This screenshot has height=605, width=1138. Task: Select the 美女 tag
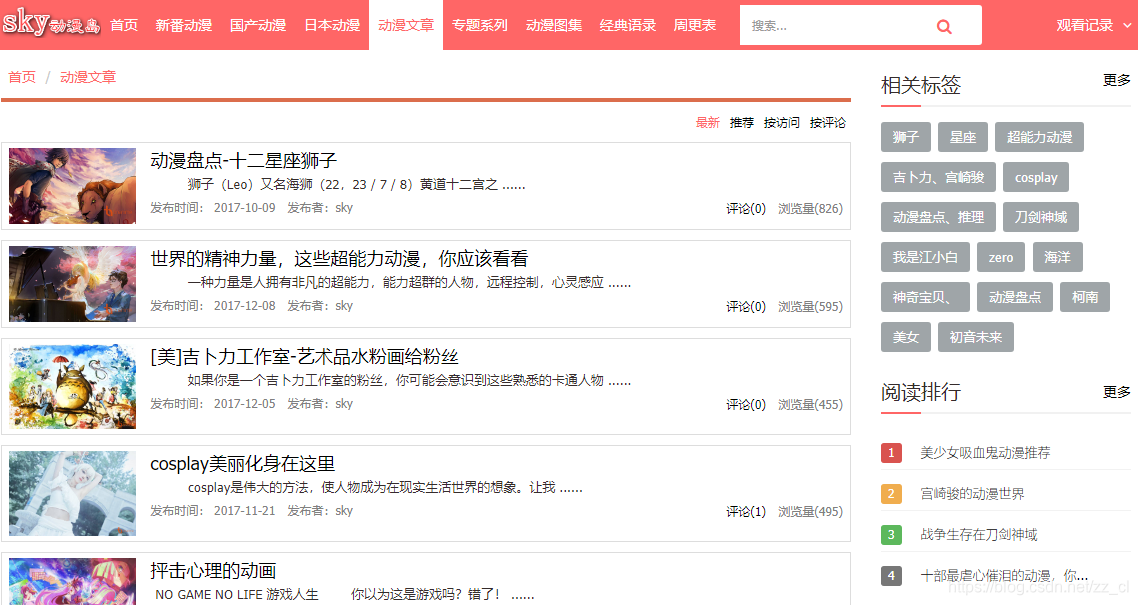906,337
